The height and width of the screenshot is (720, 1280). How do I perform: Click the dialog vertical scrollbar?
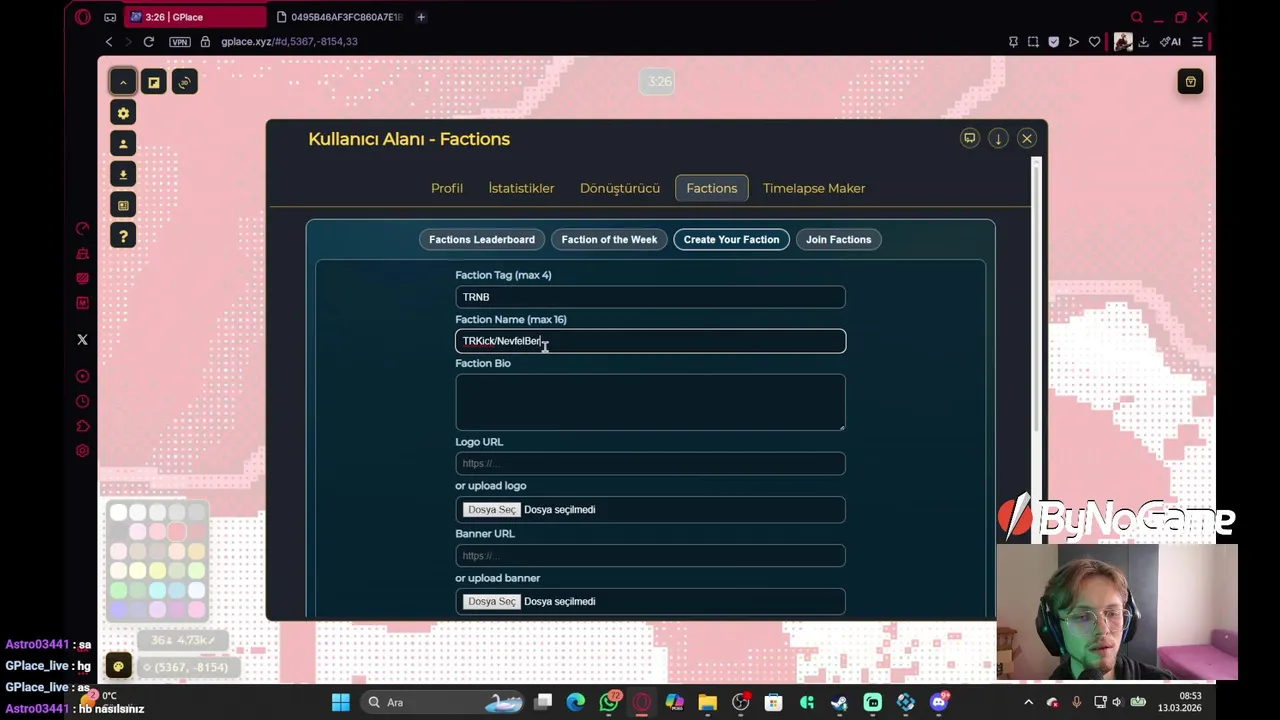[1038, 300]
